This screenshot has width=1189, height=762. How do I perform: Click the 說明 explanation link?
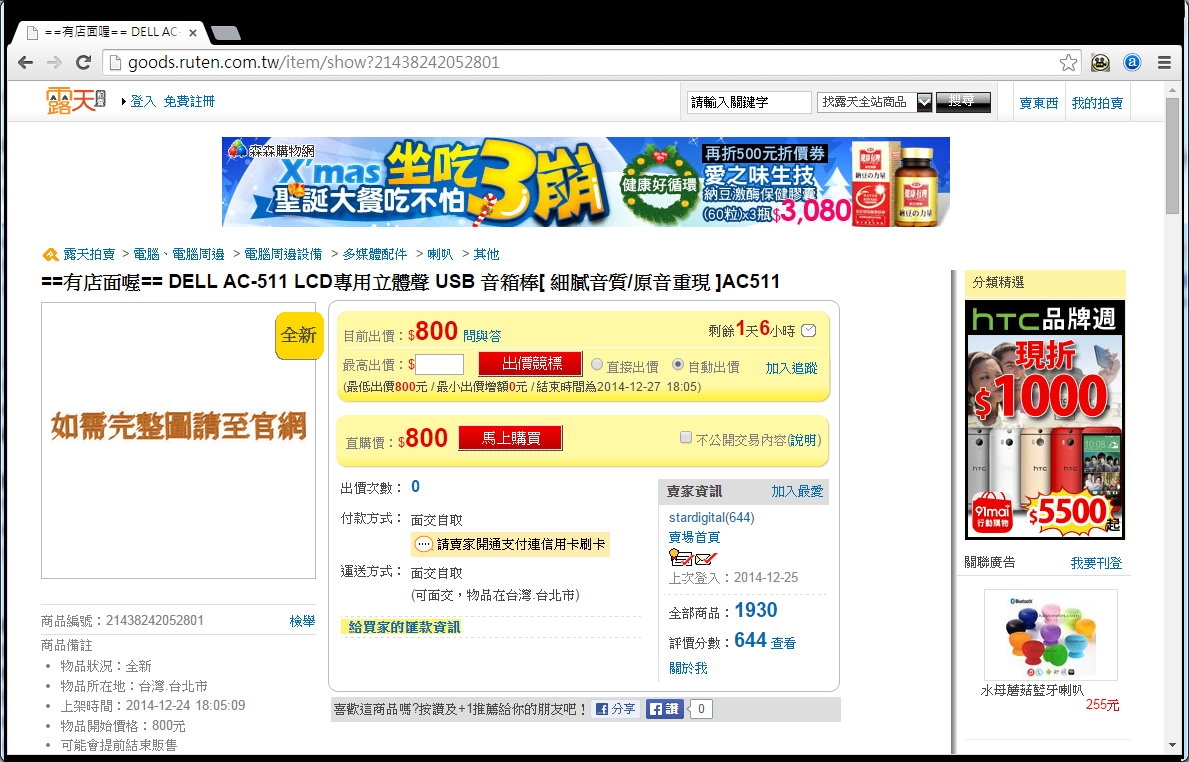[804, 440]
